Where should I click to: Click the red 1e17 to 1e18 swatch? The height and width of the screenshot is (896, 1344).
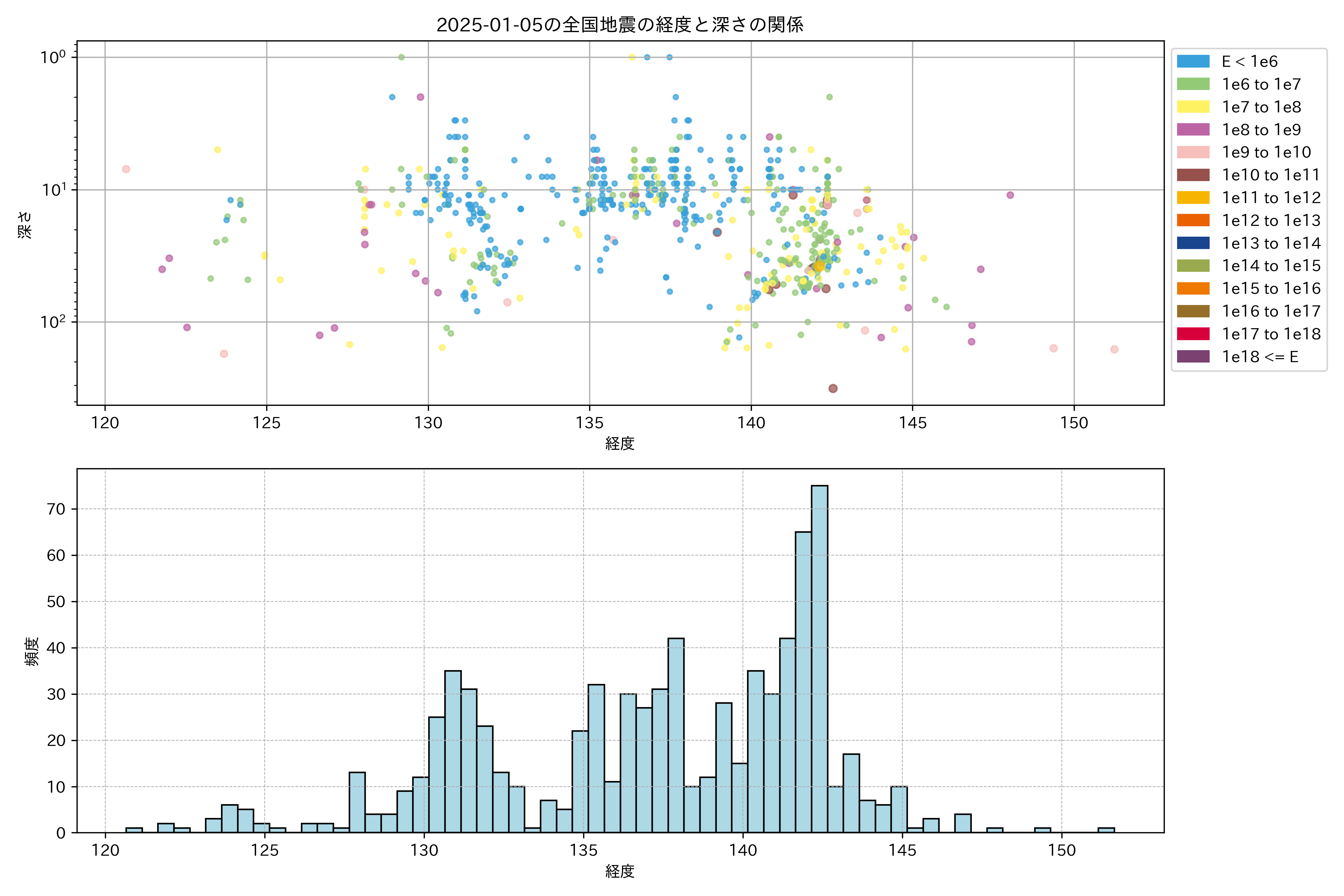[1193, 334]
